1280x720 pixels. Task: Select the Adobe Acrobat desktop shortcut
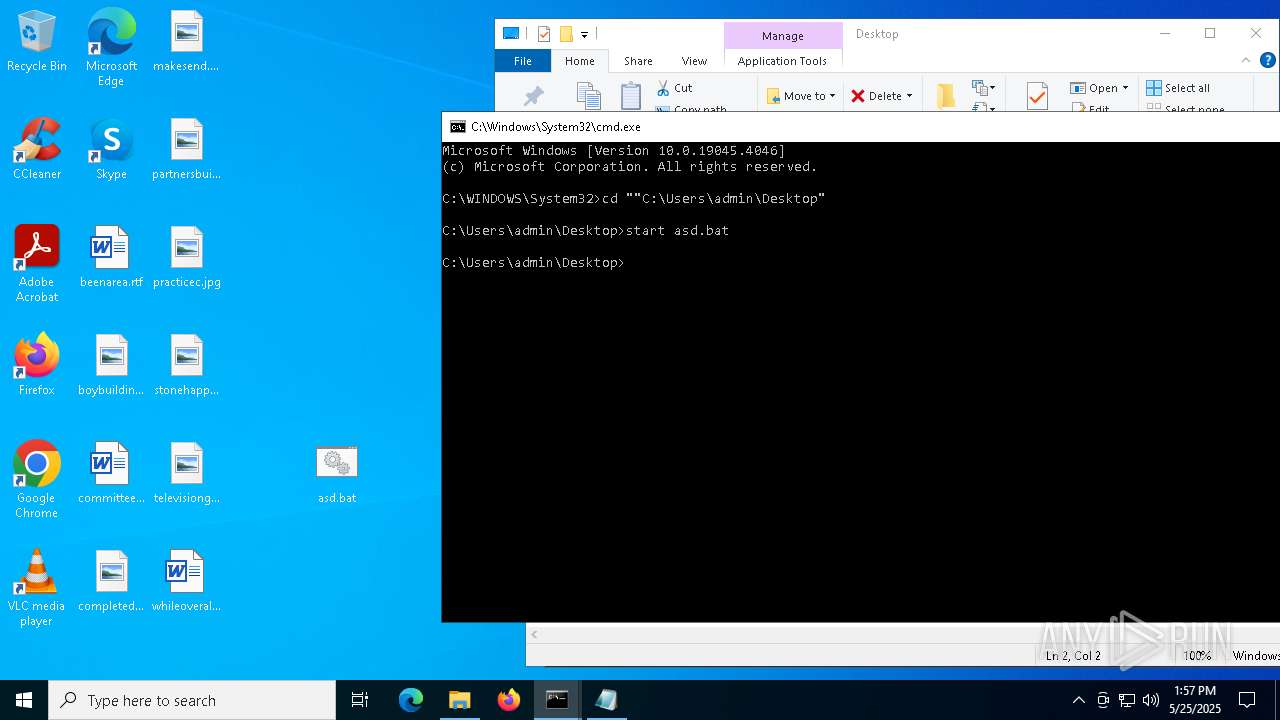(x=37, y=264)
